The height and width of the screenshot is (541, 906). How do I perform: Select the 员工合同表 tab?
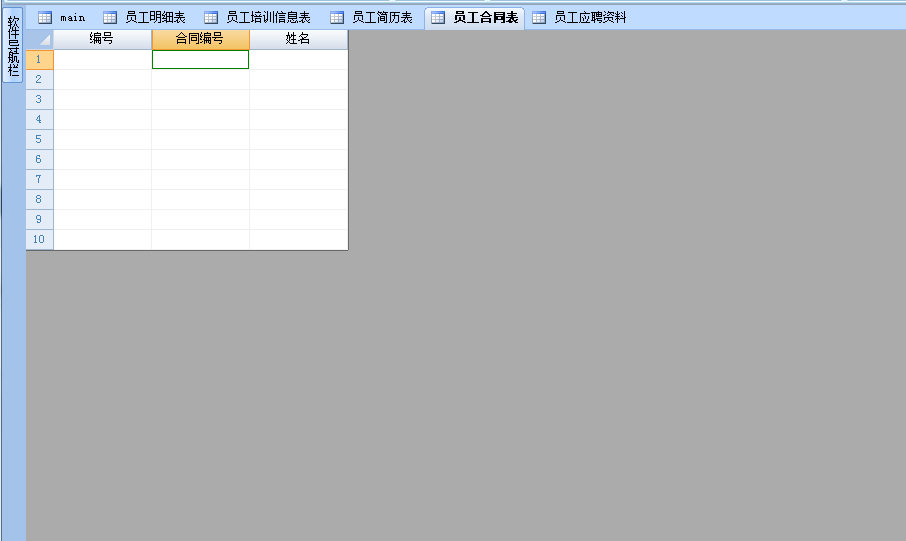pos(474,18)
